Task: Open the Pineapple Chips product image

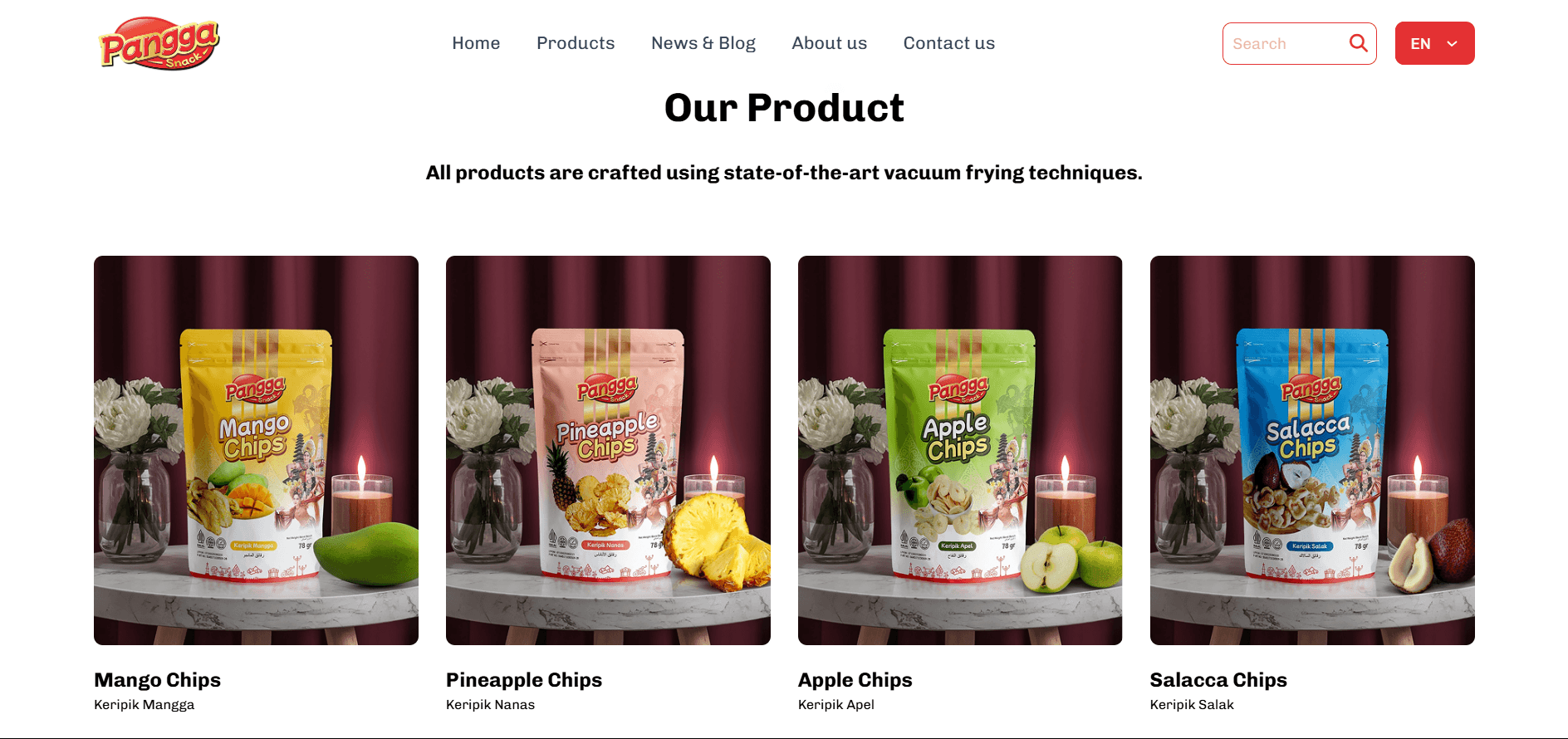Action: 608,450
